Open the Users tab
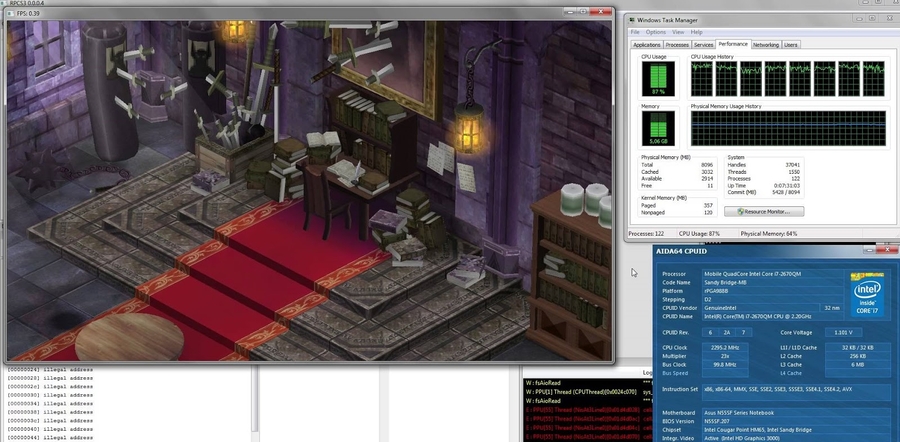This screenshot has height=442, width=900. click(791, 45)
